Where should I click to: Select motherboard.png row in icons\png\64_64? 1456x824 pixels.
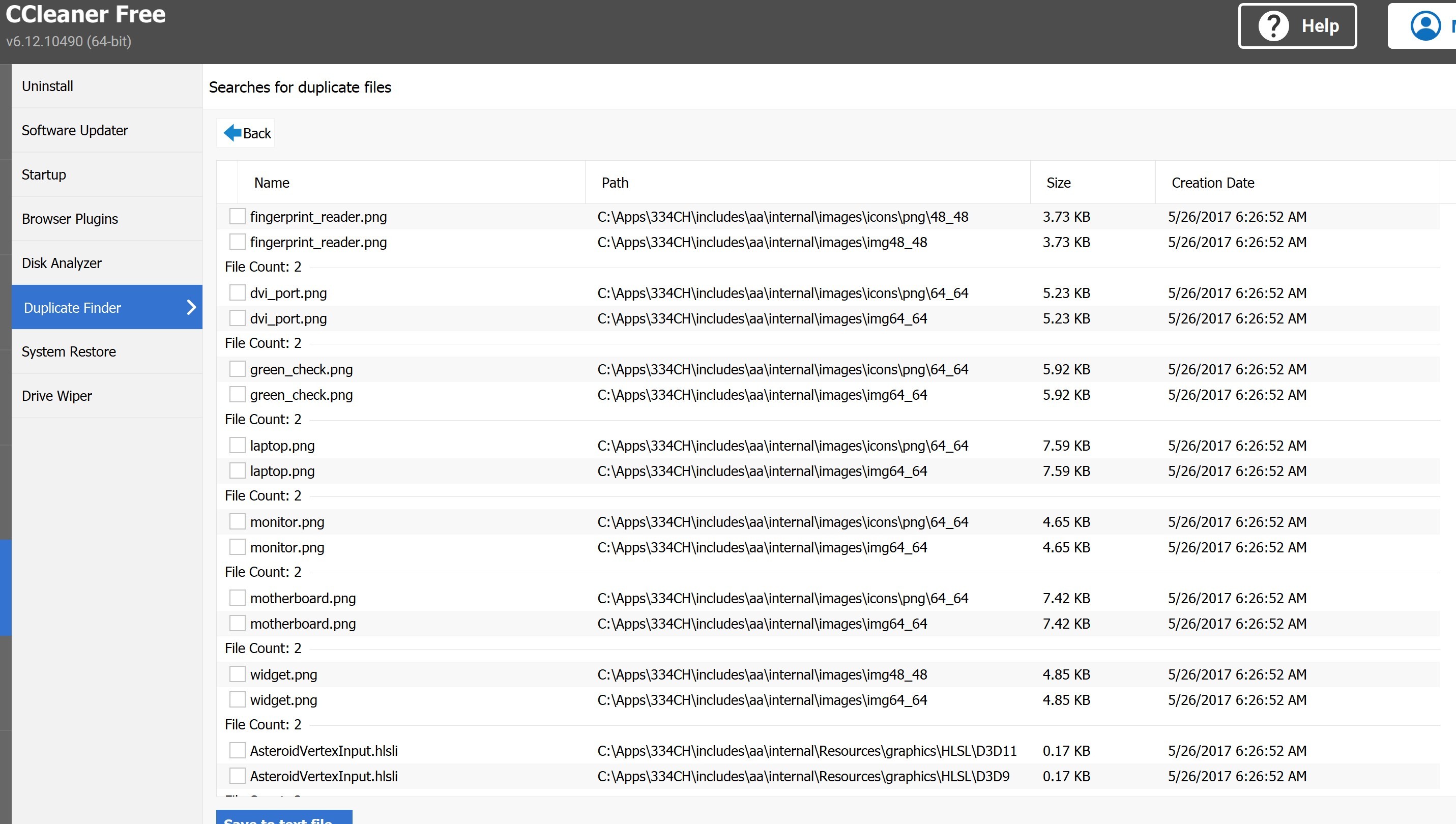pyautogui.click(x=828, y=598)
